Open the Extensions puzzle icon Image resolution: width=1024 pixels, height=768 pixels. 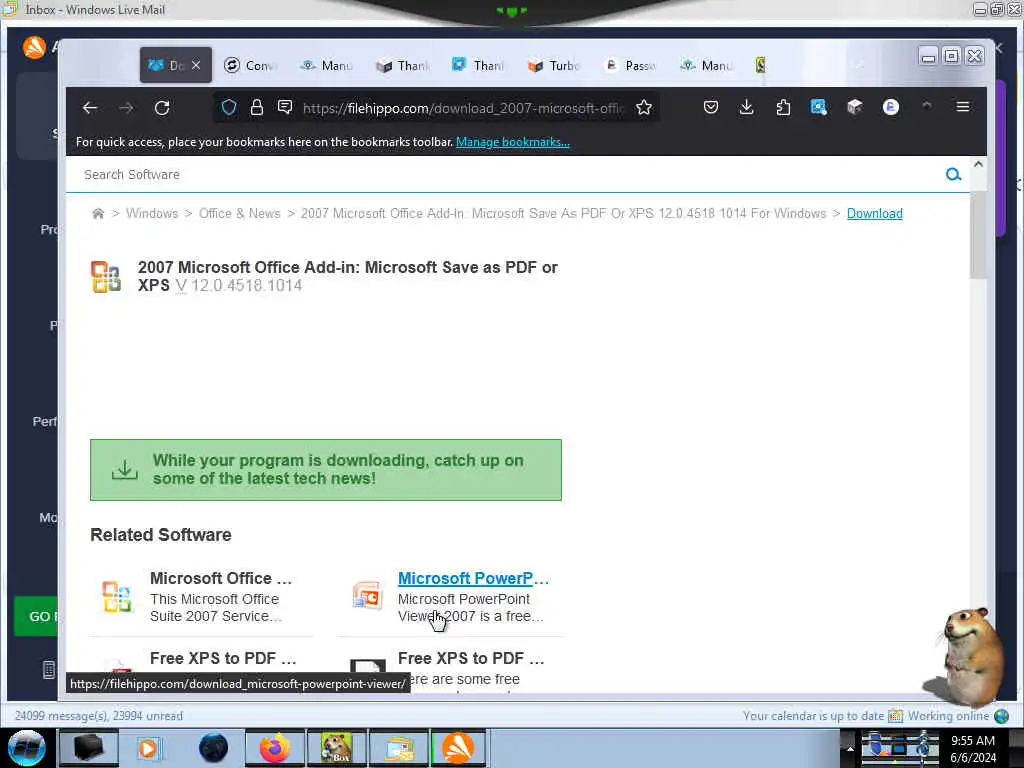(783, 107)
